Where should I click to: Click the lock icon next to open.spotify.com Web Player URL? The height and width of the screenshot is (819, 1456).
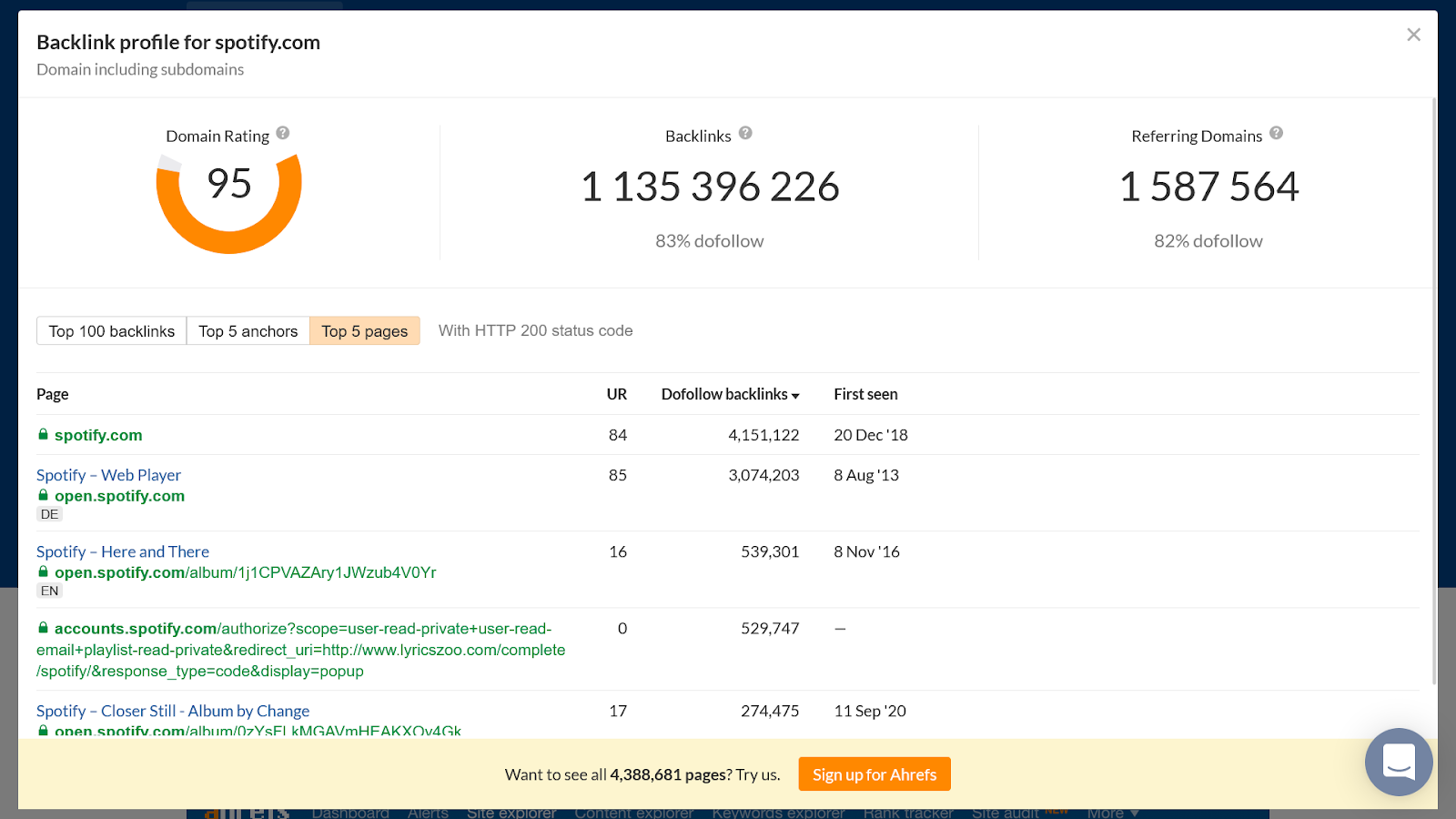point(43,495)
